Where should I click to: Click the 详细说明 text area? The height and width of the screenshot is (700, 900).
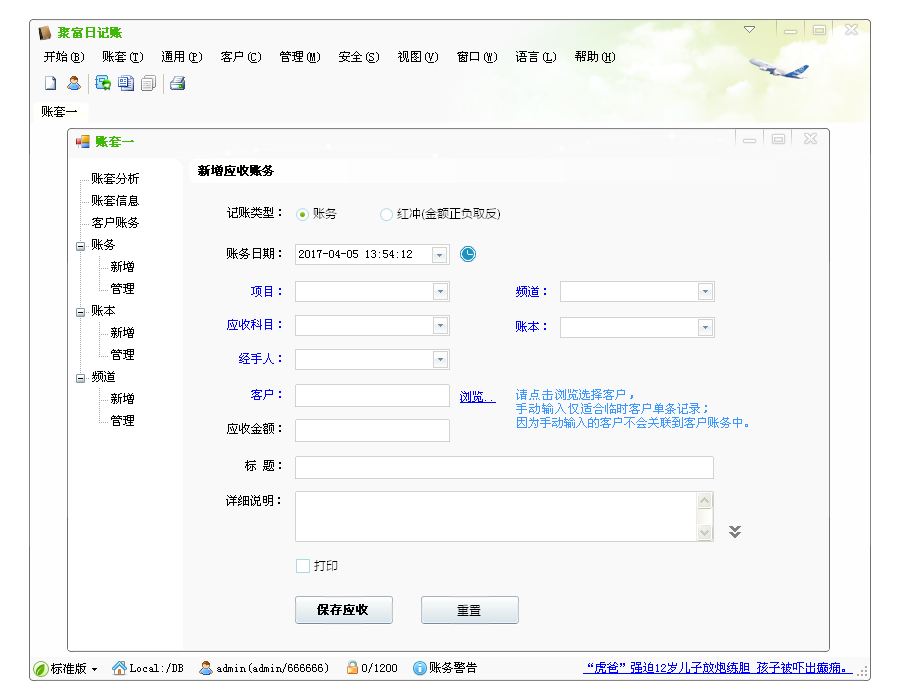tap(496, 516)
